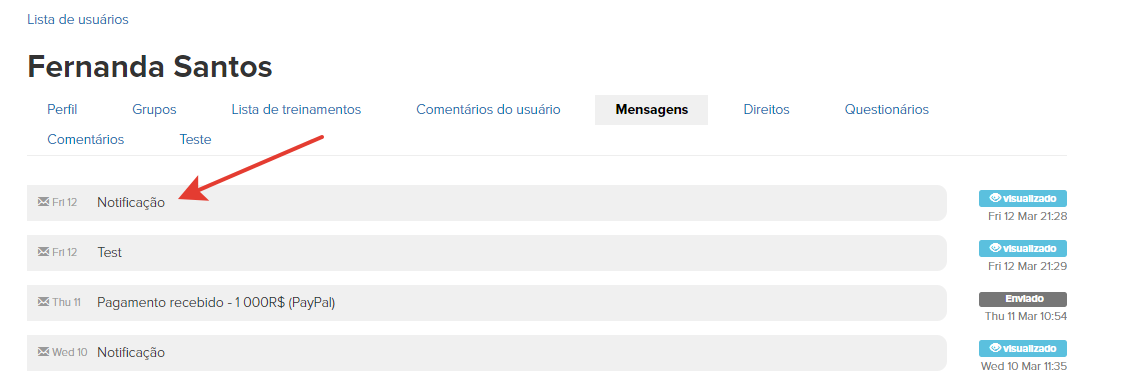This screenshot has width=1131, height=383.
Task: Open the Test message row
Action: 486,252
